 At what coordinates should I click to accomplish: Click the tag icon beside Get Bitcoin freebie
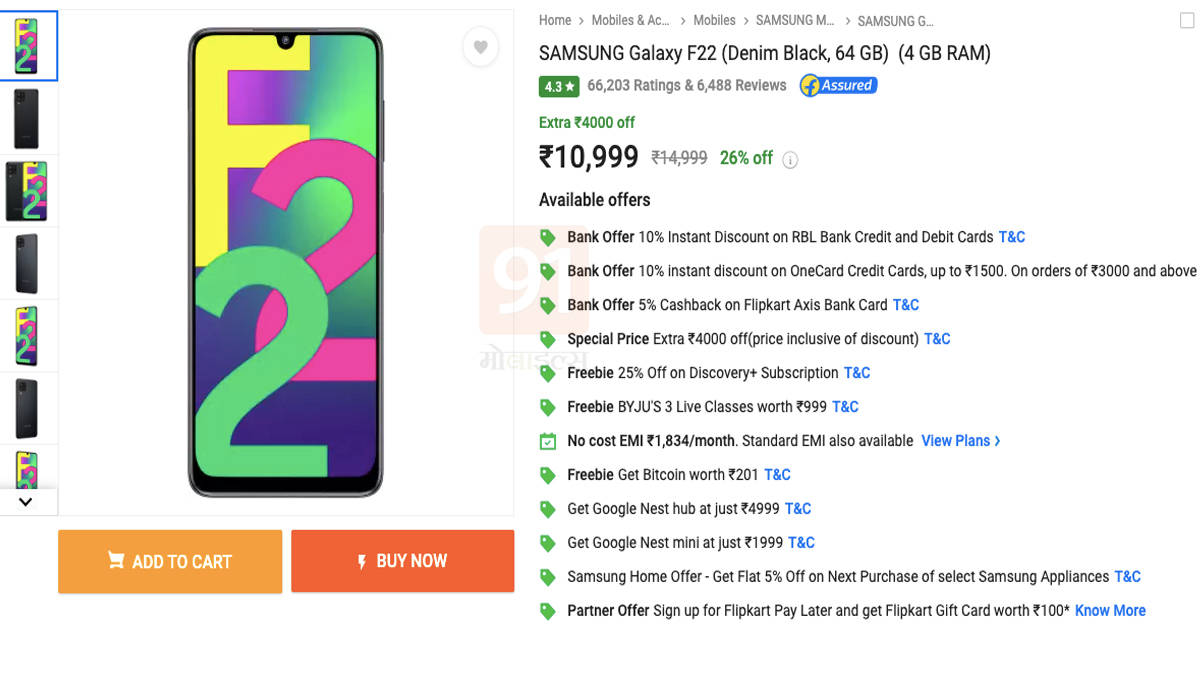coord(548,475)
